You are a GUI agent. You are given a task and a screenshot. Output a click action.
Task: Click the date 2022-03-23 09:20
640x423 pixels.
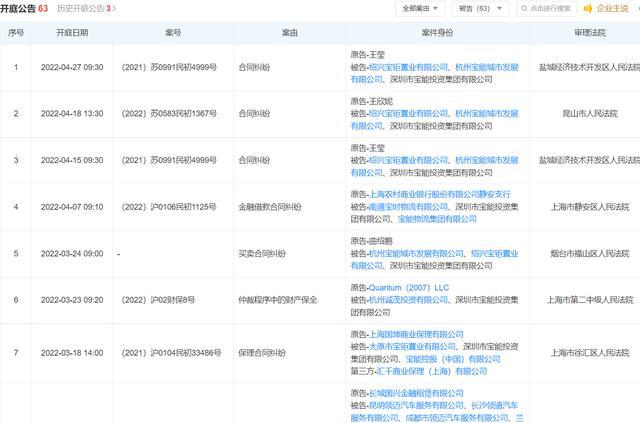[72, 300]
